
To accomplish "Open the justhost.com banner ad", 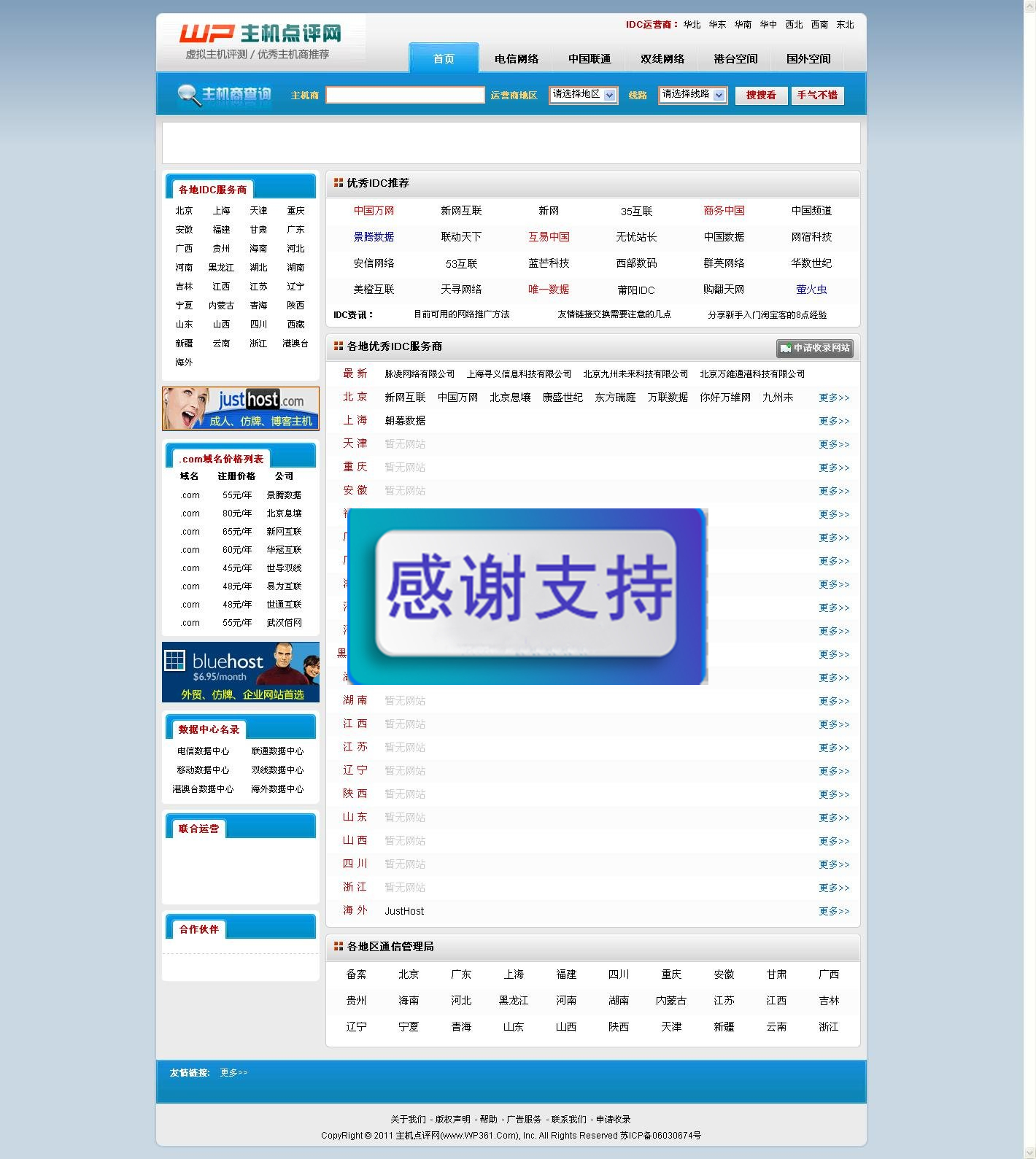I will pos(241,408).
